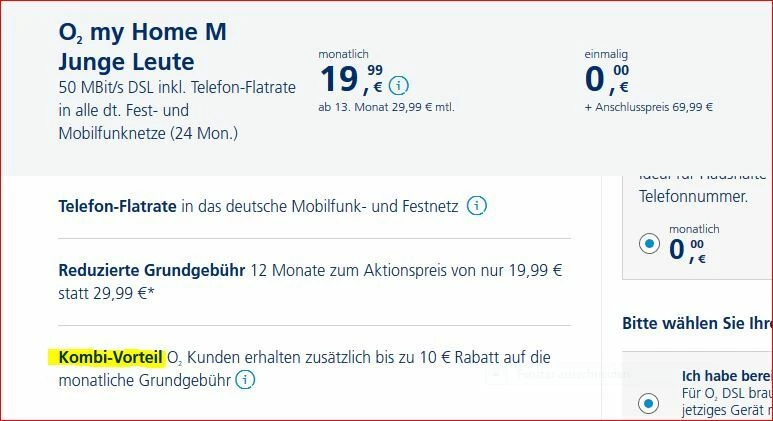Click the "statt 29,99 €*" text
This screenshot has width=773, height=421.
coord(106,292)
